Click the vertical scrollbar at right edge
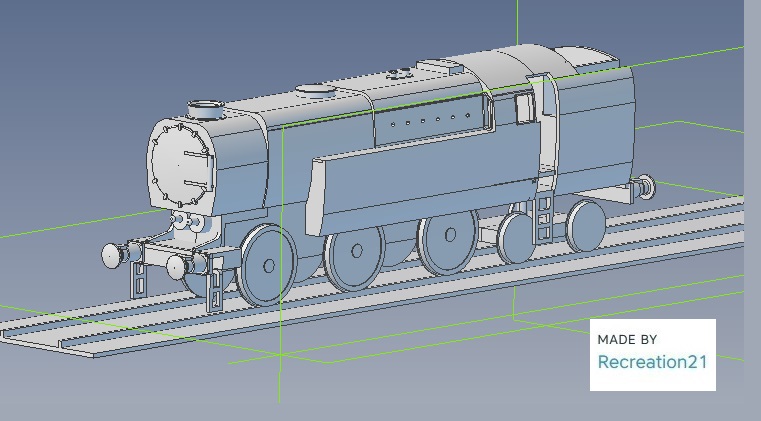Image resolution: width=761 pixels, height=421 pixels. coord(752,200)
